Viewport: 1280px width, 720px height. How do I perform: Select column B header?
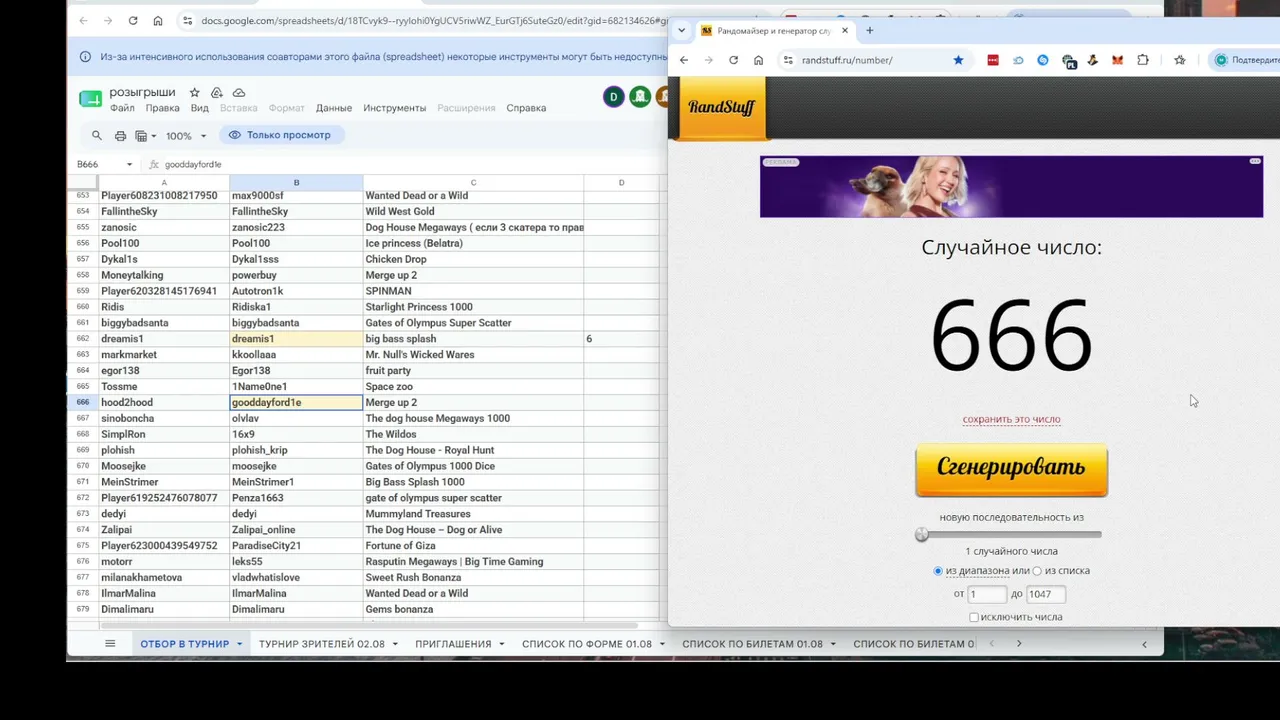(296, 182)
